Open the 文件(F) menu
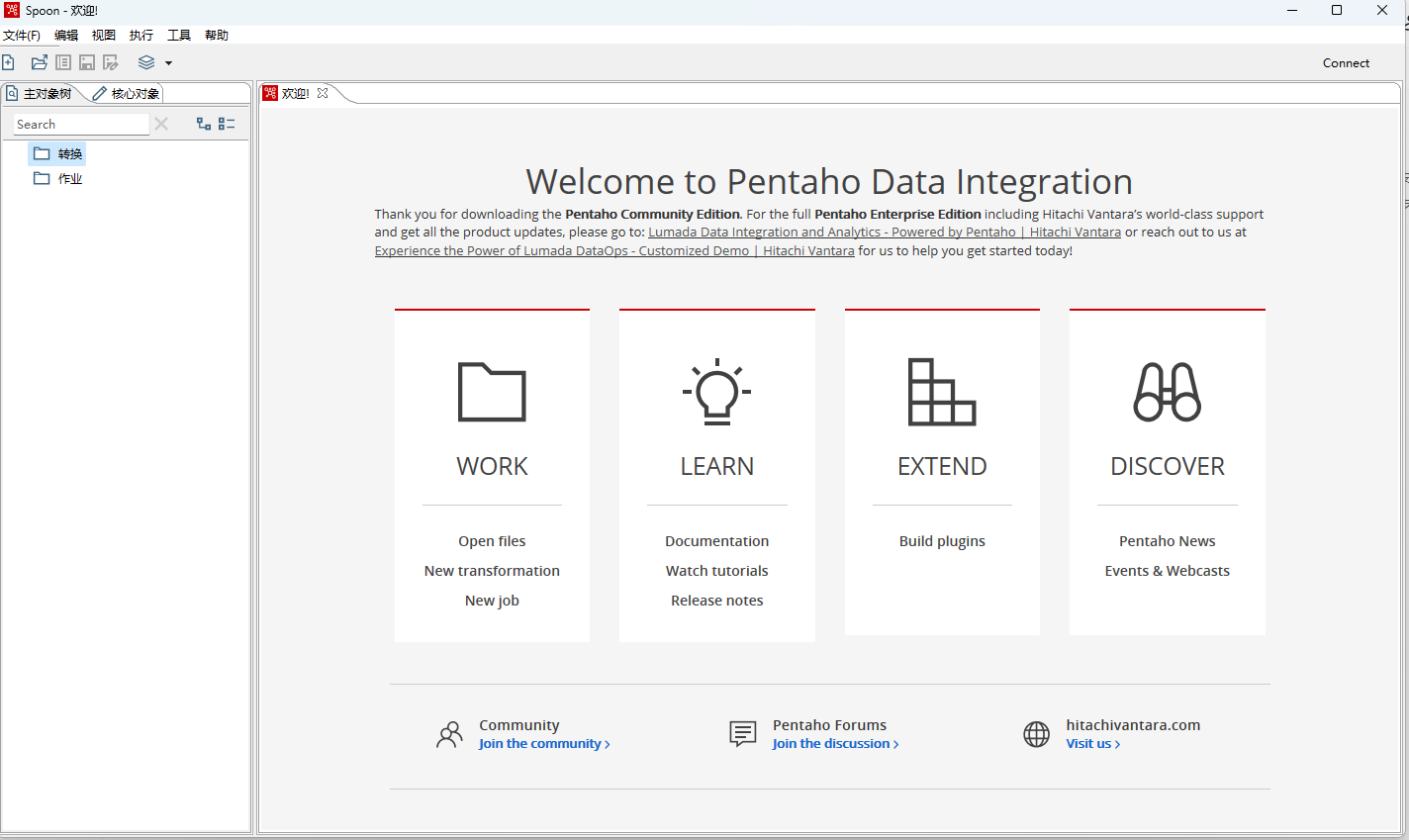 tap(22, 35)
